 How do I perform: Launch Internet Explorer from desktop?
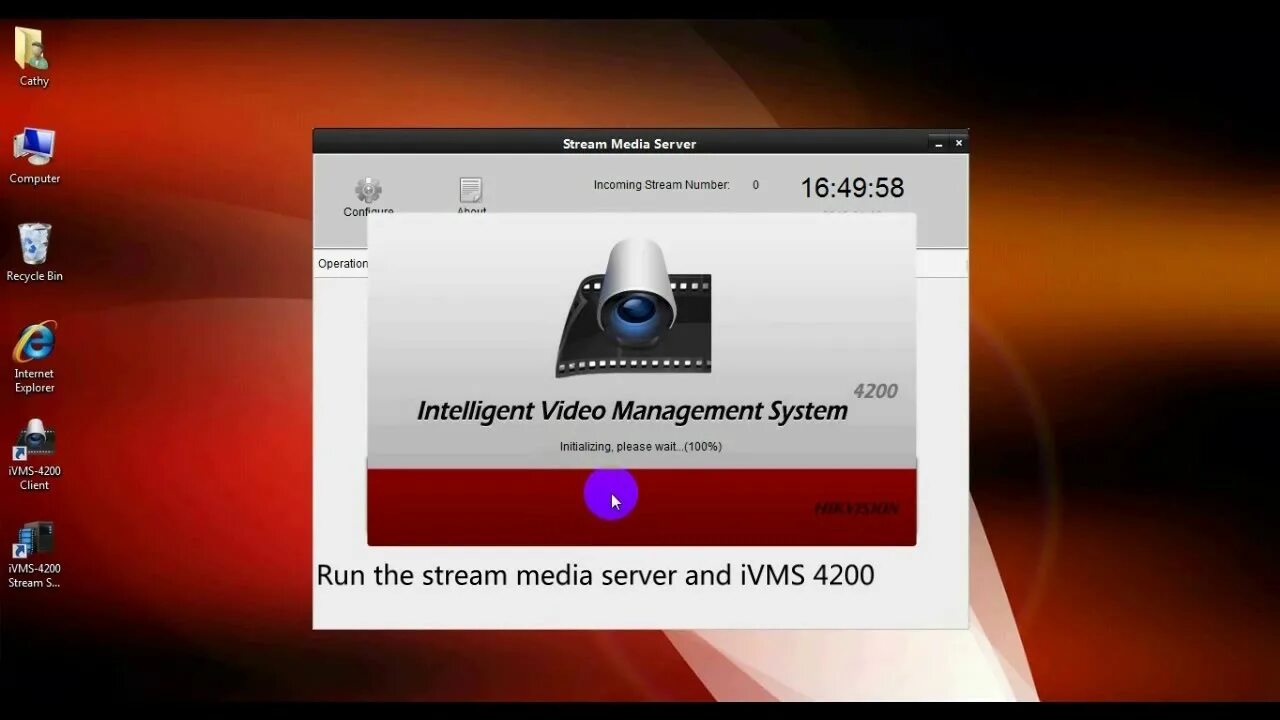coord(34,357)
